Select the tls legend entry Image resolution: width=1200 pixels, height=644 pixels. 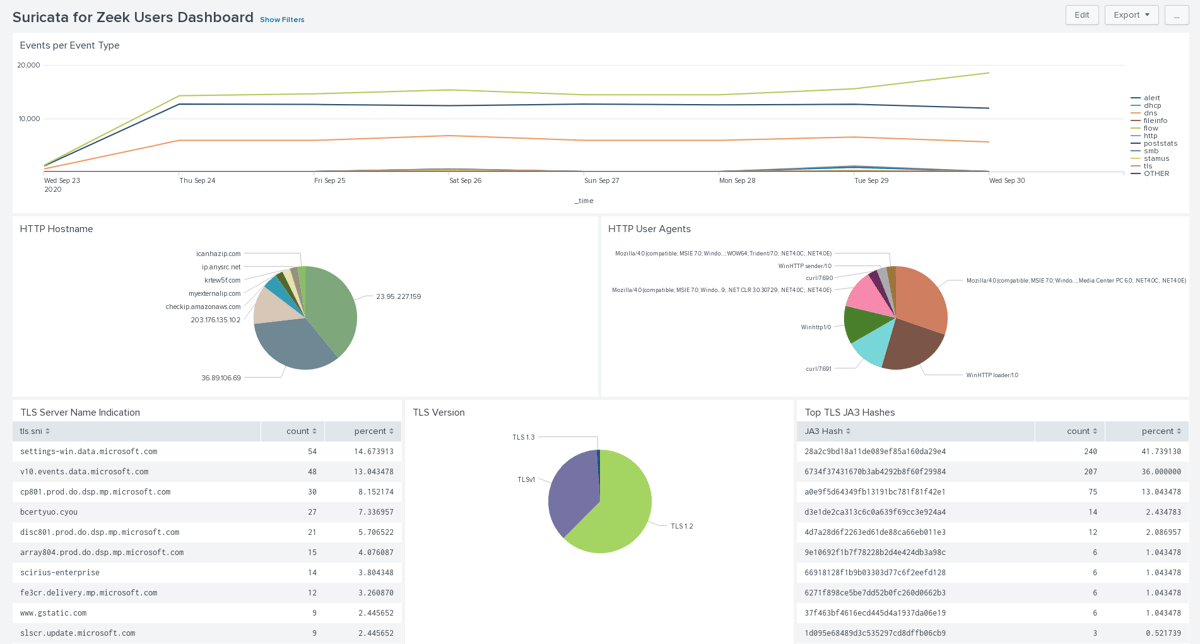[x=1142, y=166]
